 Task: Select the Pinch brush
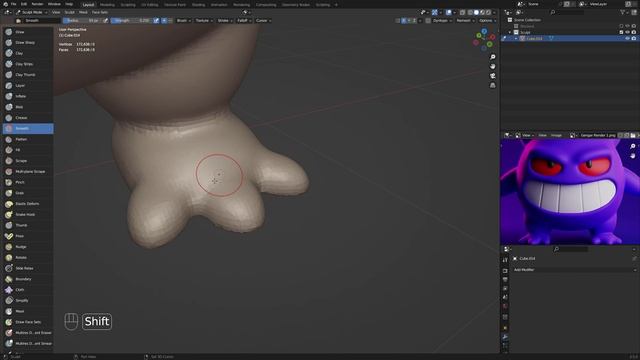click(x=28, y=182)
